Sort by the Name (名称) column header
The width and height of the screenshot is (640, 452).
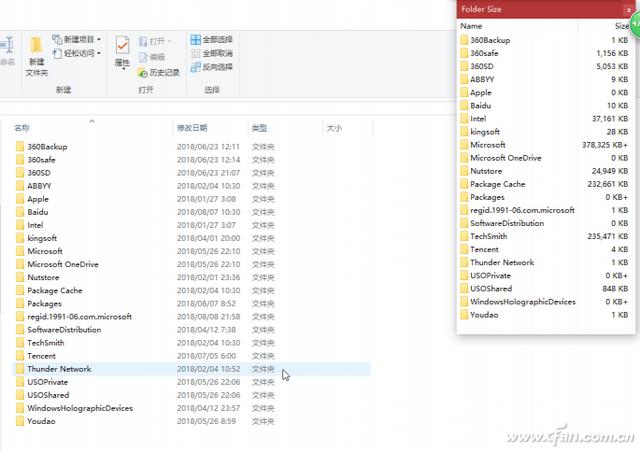click(x=22, y=128)
